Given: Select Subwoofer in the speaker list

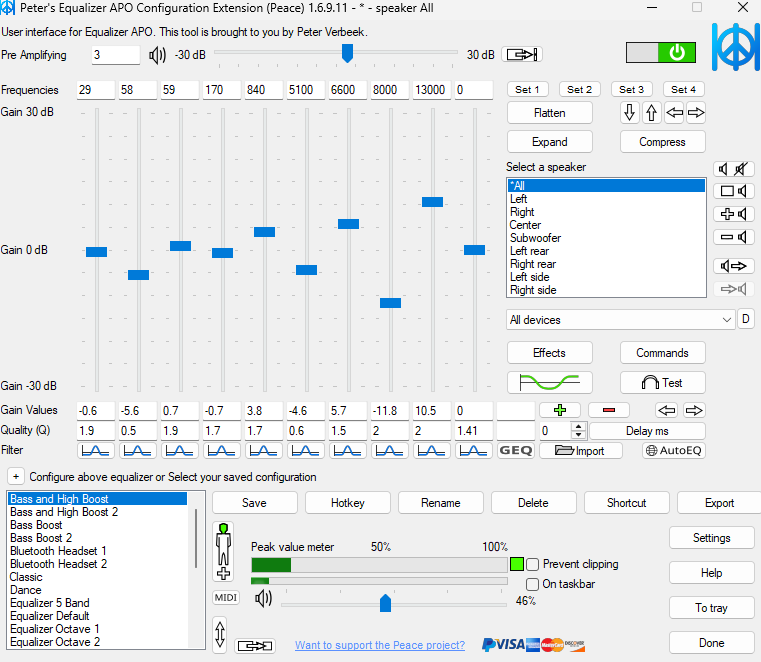Looking at the screenshot, I should point(606,238).
